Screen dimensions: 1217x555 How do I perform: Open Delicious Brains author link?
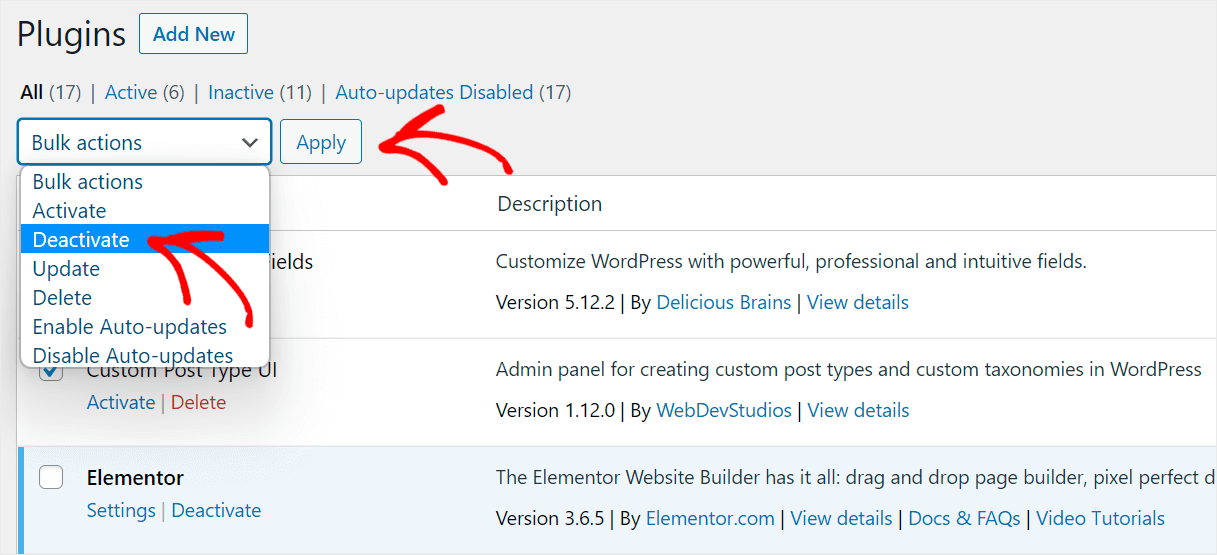pos(724,302)
